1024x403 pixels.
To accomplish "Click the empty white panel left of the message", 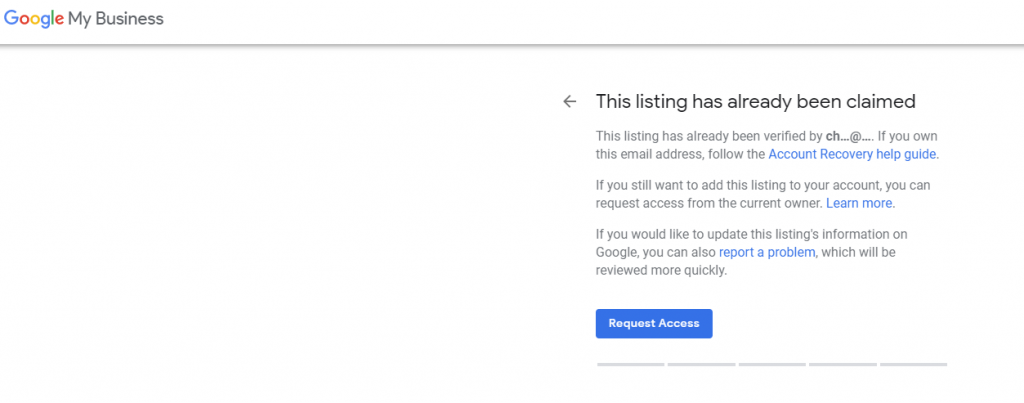I will point(274,222).
